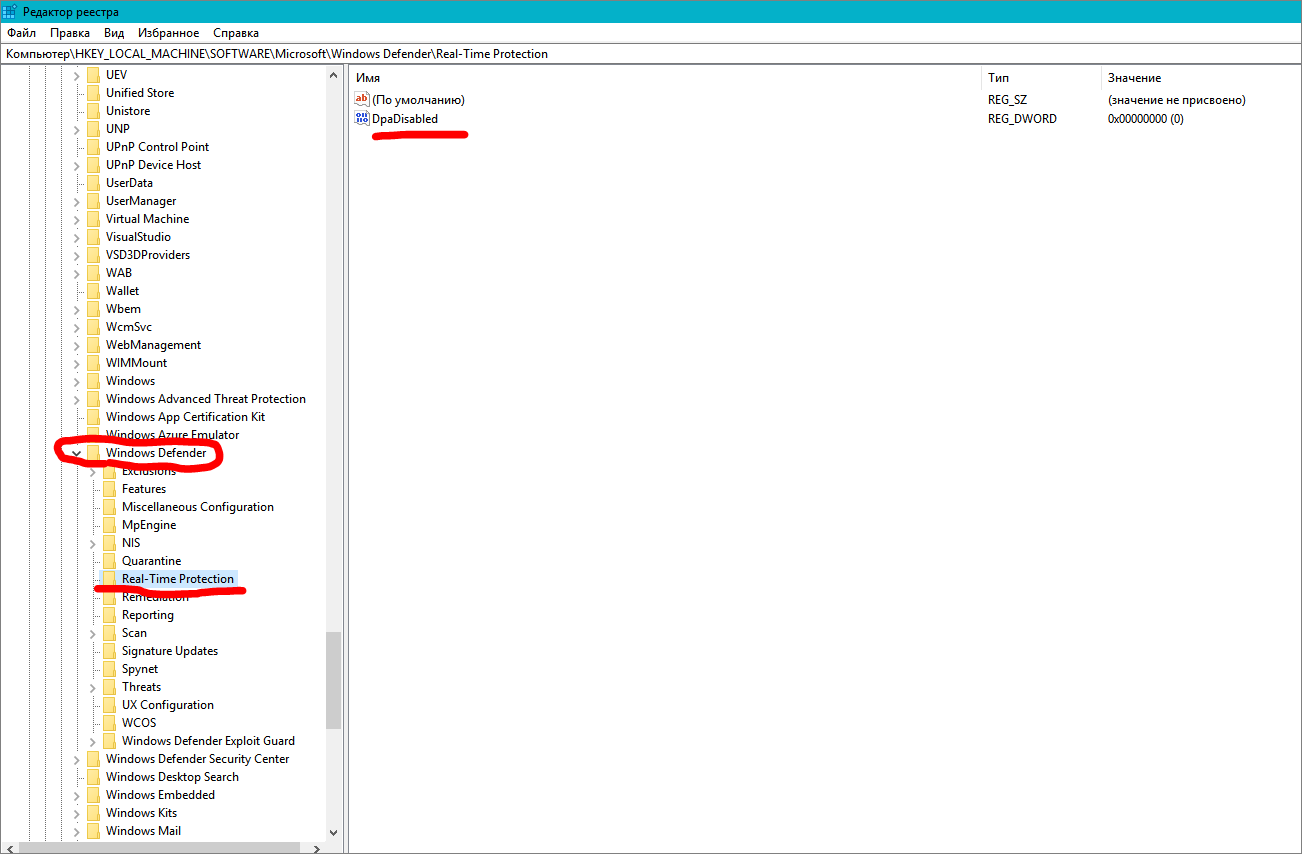This screenshot has width=1302, height=854.
Task: Click the Features folder icon
Action: click(109, 489)
